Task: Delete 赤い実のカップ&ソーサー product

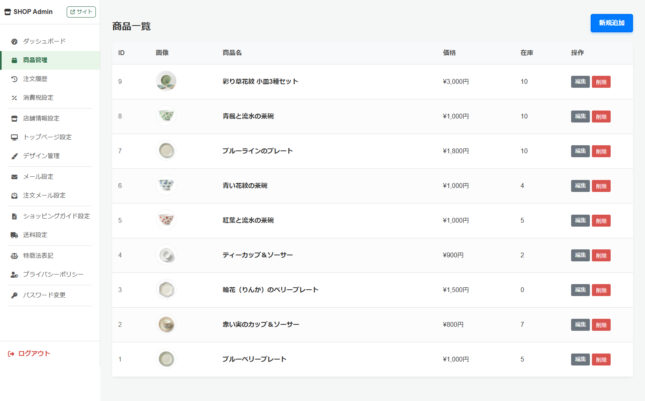Action: (601, 325)
